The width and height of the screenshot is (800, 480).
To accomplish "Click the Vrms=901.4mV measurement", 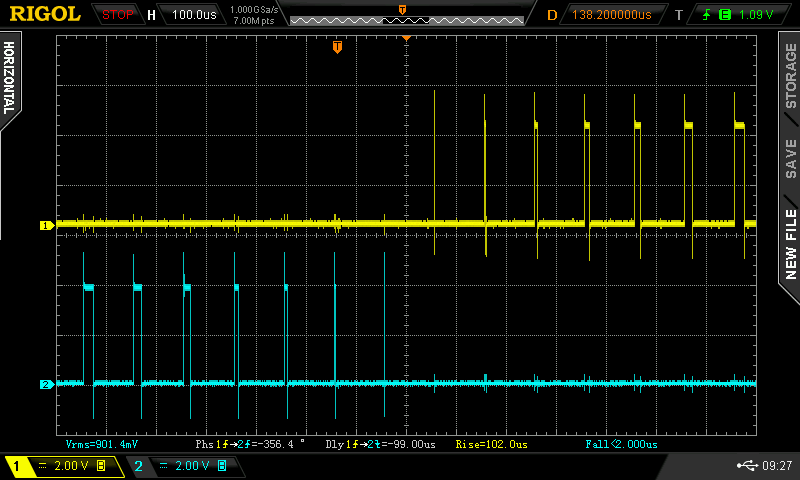I will coord(101,443).
